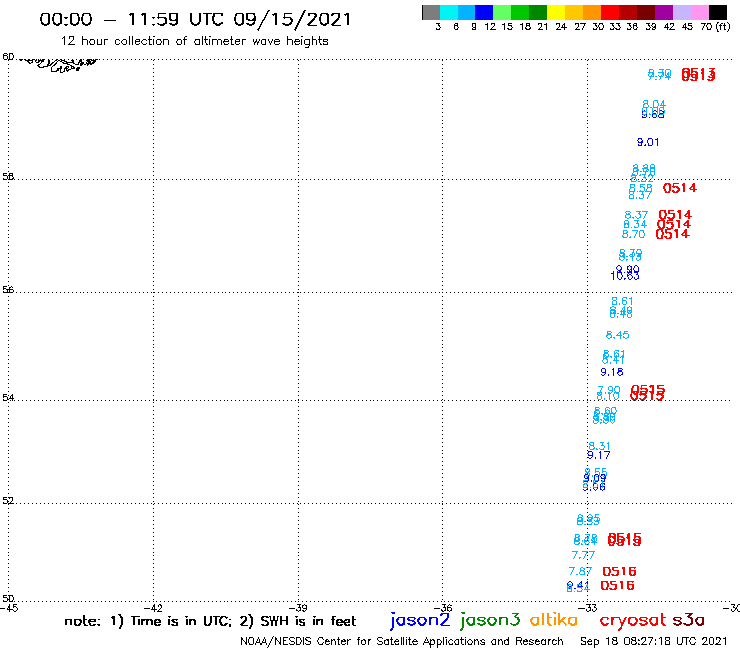Choose the lavender swatch in the color scale
This screenshot has width=740, height=650.
tap(681, 12)
